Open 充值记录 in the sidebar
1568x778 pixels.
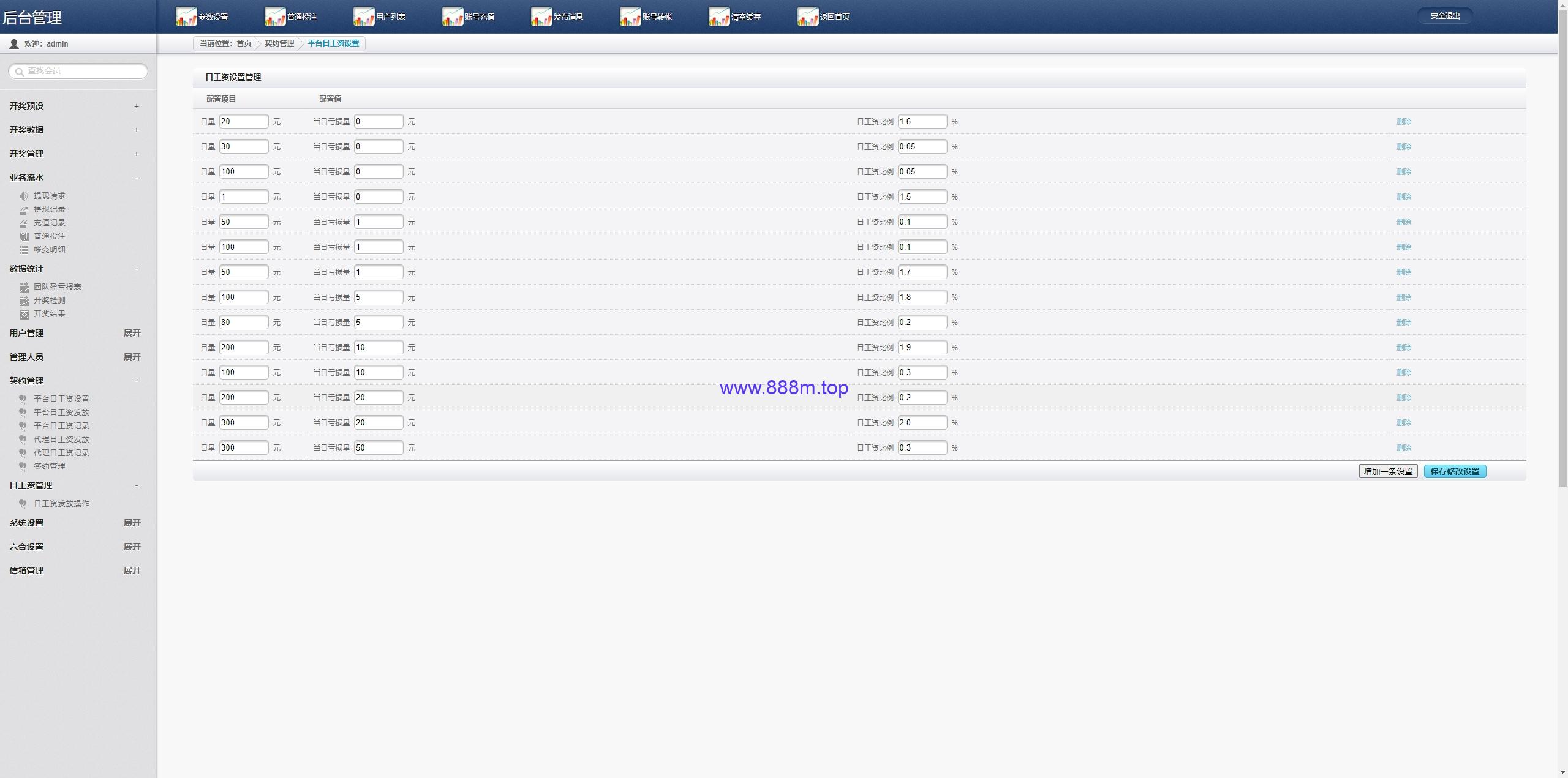[49, 223]
